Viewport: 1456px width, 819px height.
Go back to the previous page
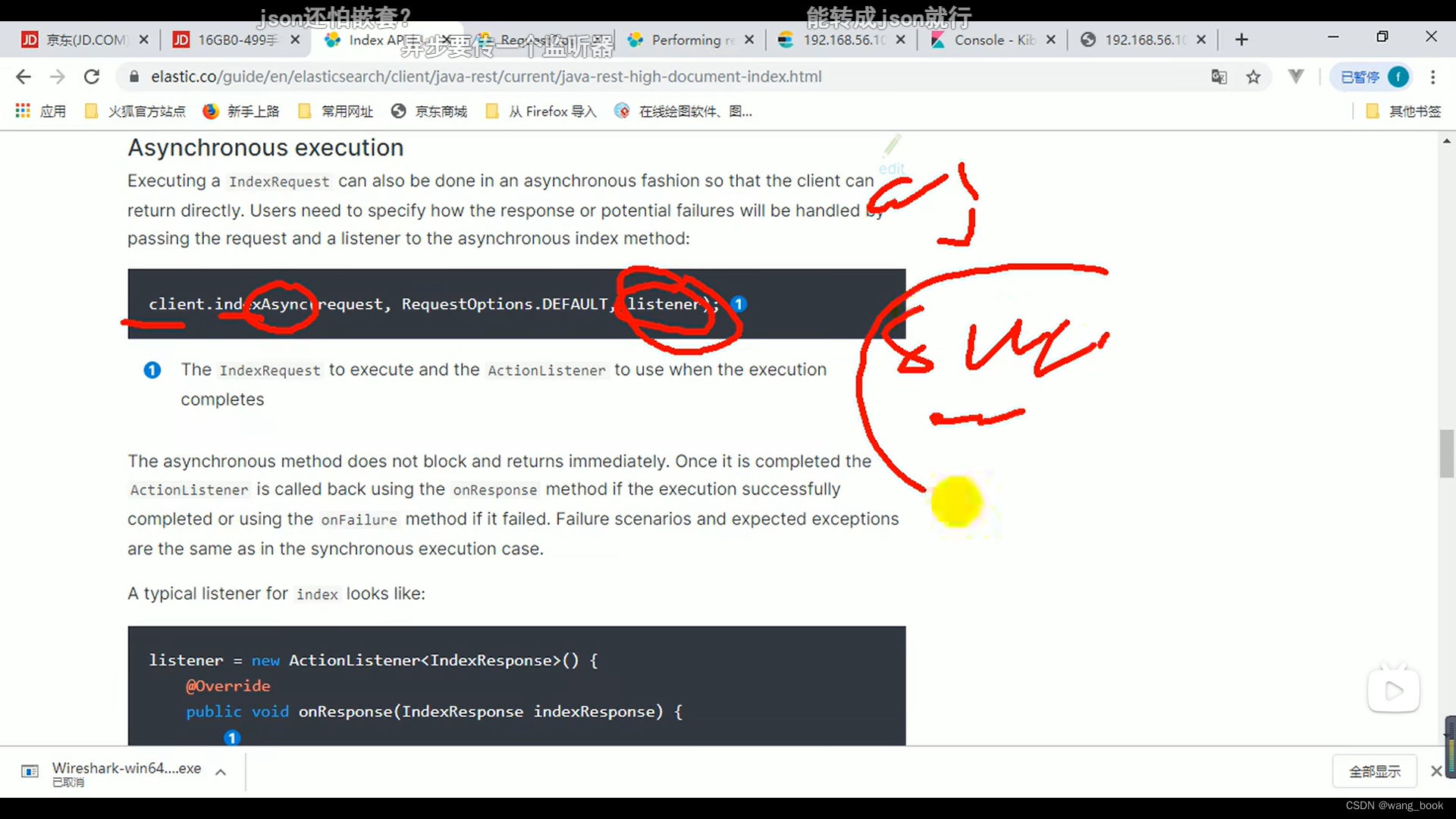pos(24,77)
